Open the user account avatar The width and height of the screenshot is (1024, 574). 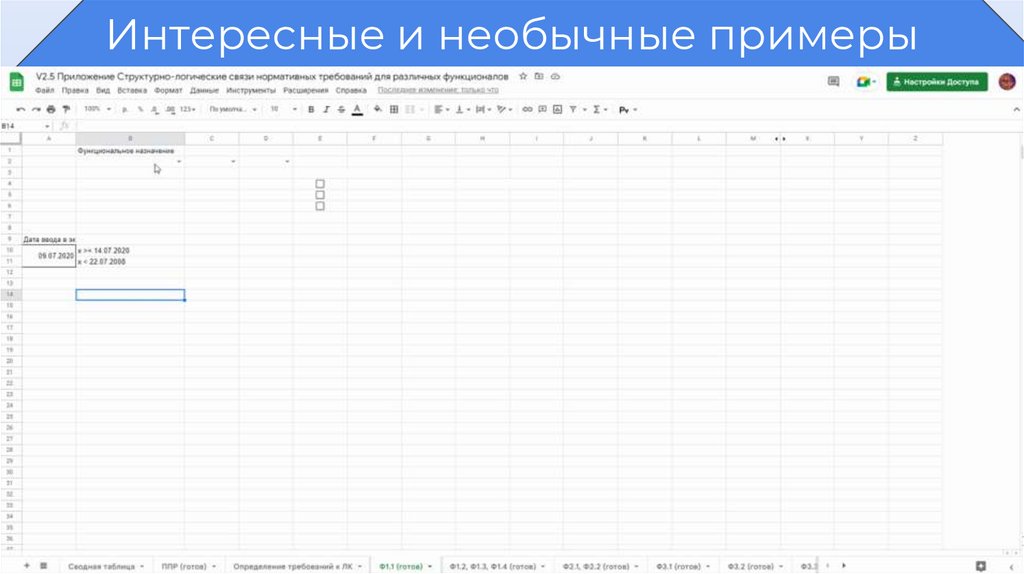point(1007,82)
